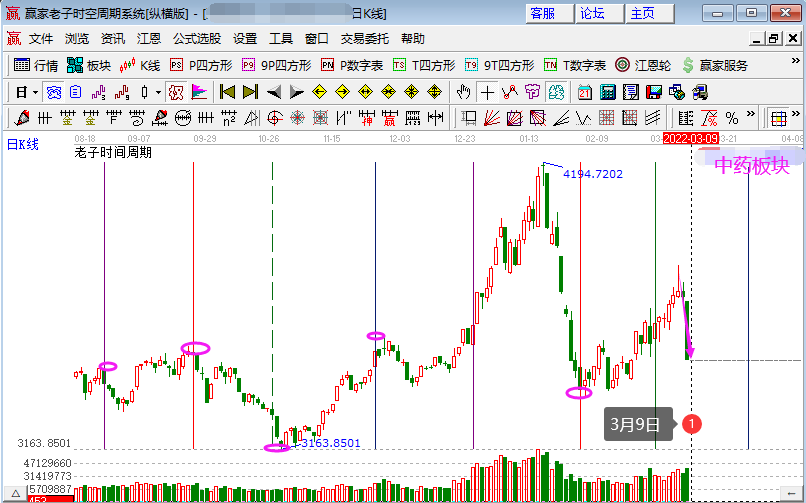Click the yellow diamond left-arrow icon
Screen dimensions: 806x503
[319, 92]
